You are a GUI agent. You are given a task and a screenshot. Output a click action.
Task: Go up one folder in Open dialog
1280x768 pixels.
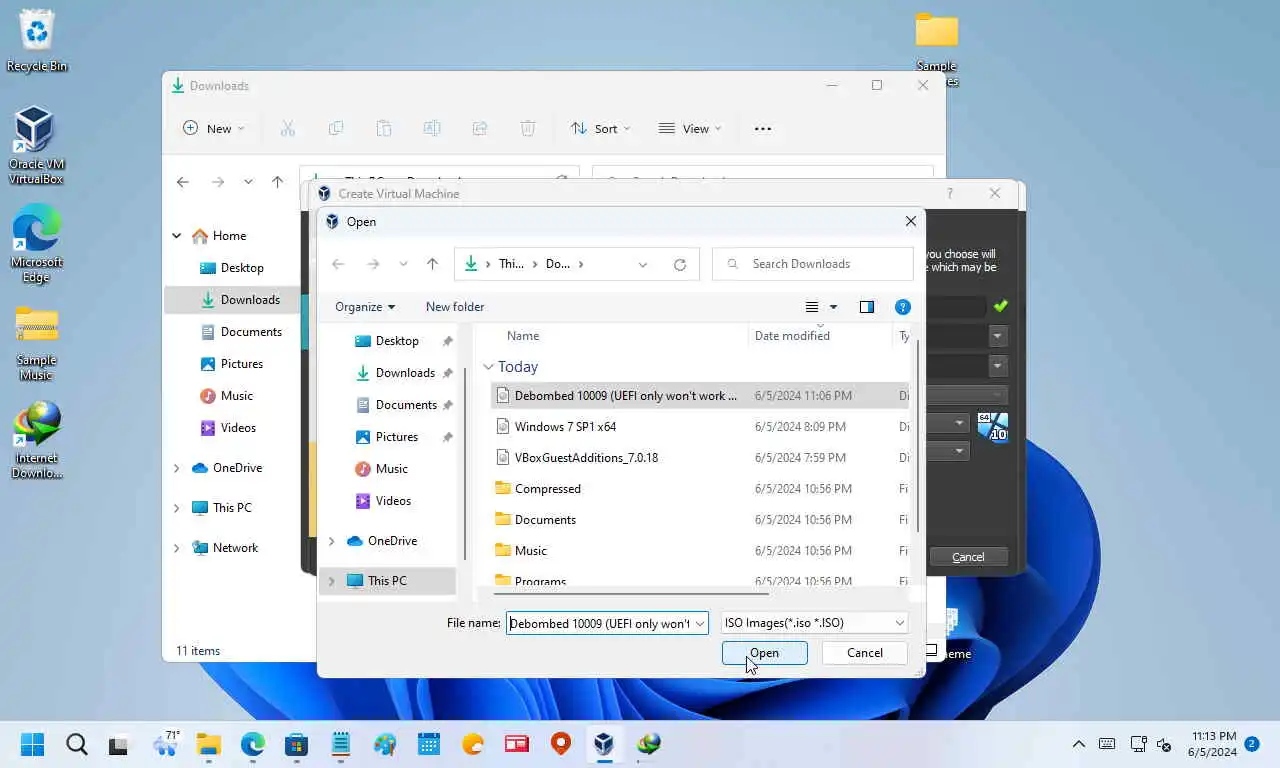tap(432, 264)
